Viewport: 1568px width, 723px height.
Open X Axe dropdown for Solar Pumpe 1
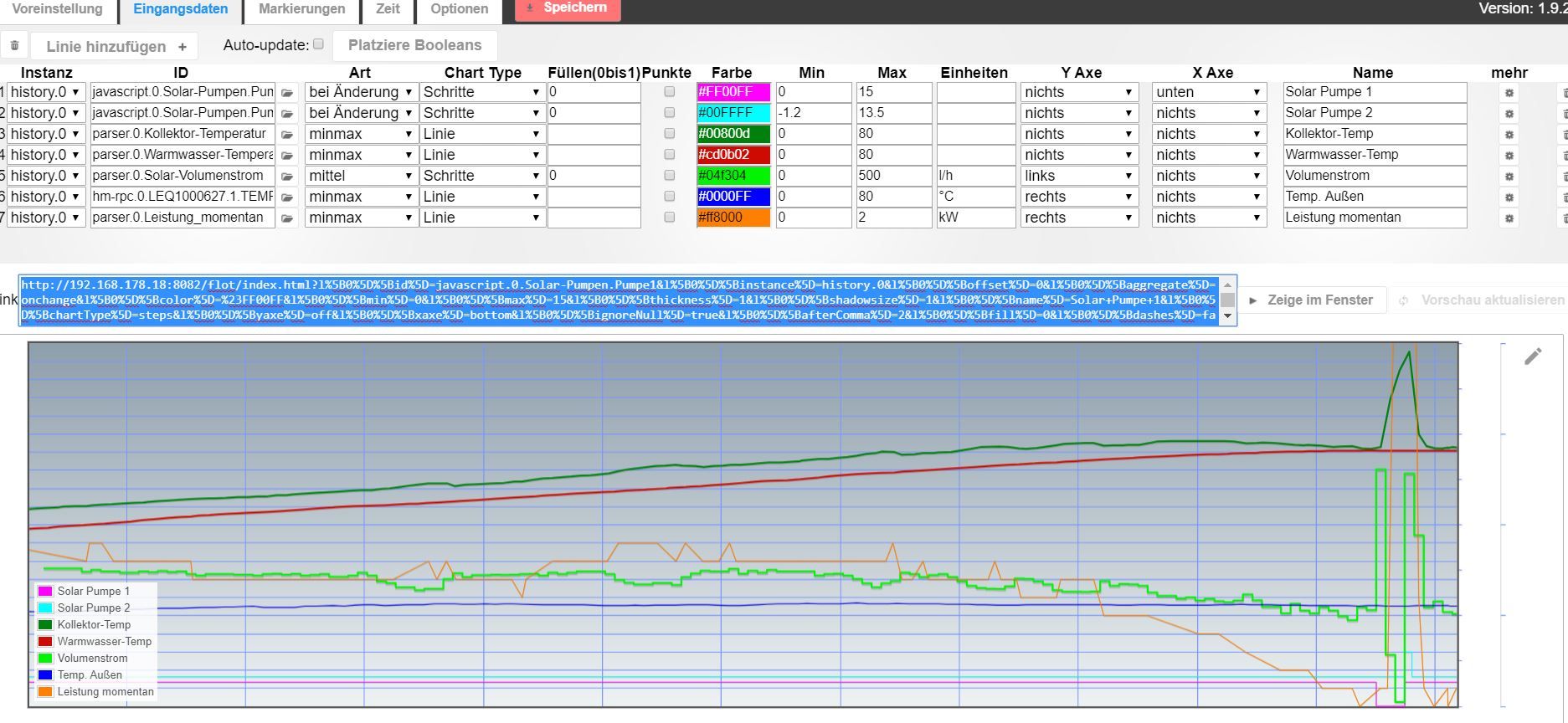click(x=1208, y=92)
